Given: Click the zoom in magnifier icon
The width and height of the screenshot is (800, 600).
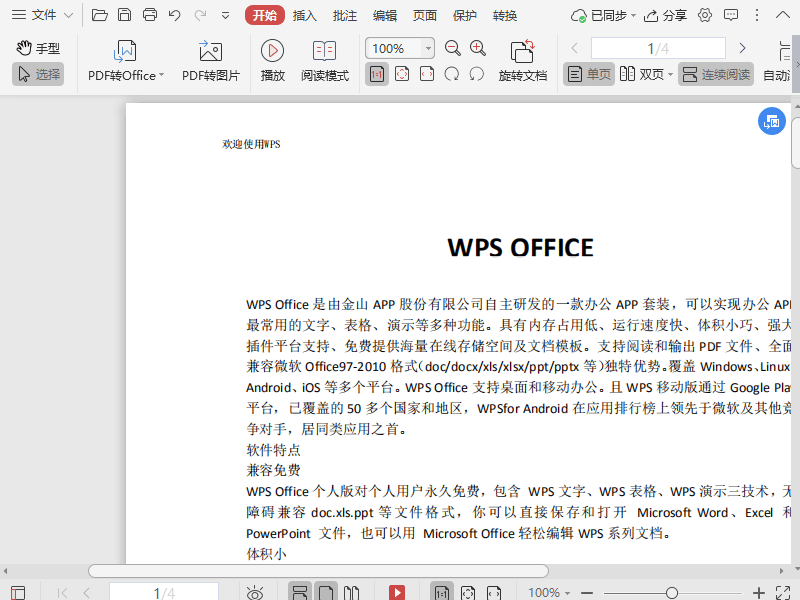Looking at the screenshot, I should coord(478,48).
